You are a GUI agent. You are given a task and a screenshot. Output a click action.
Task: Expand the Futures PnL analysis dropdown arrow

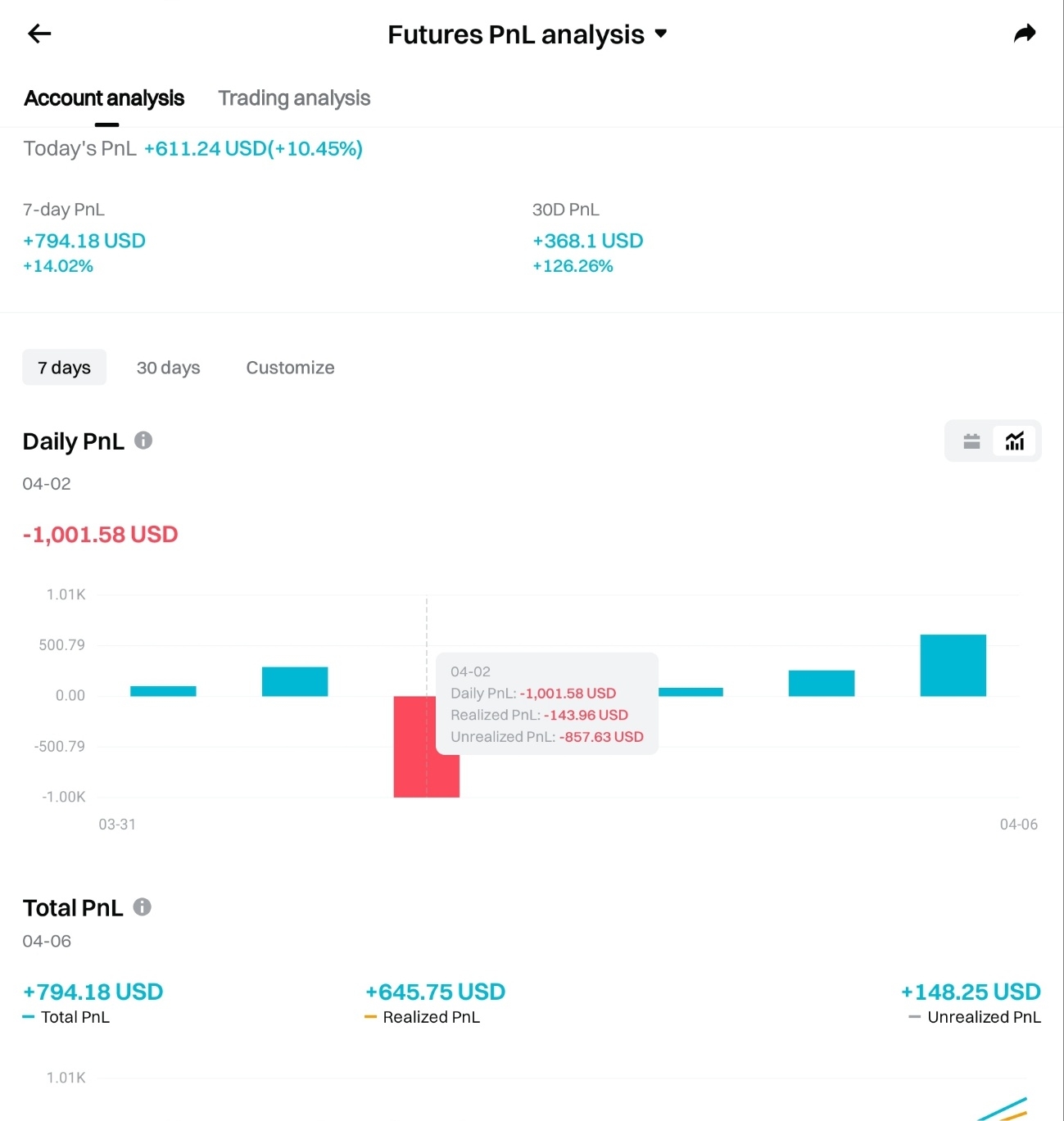[661, 34]
